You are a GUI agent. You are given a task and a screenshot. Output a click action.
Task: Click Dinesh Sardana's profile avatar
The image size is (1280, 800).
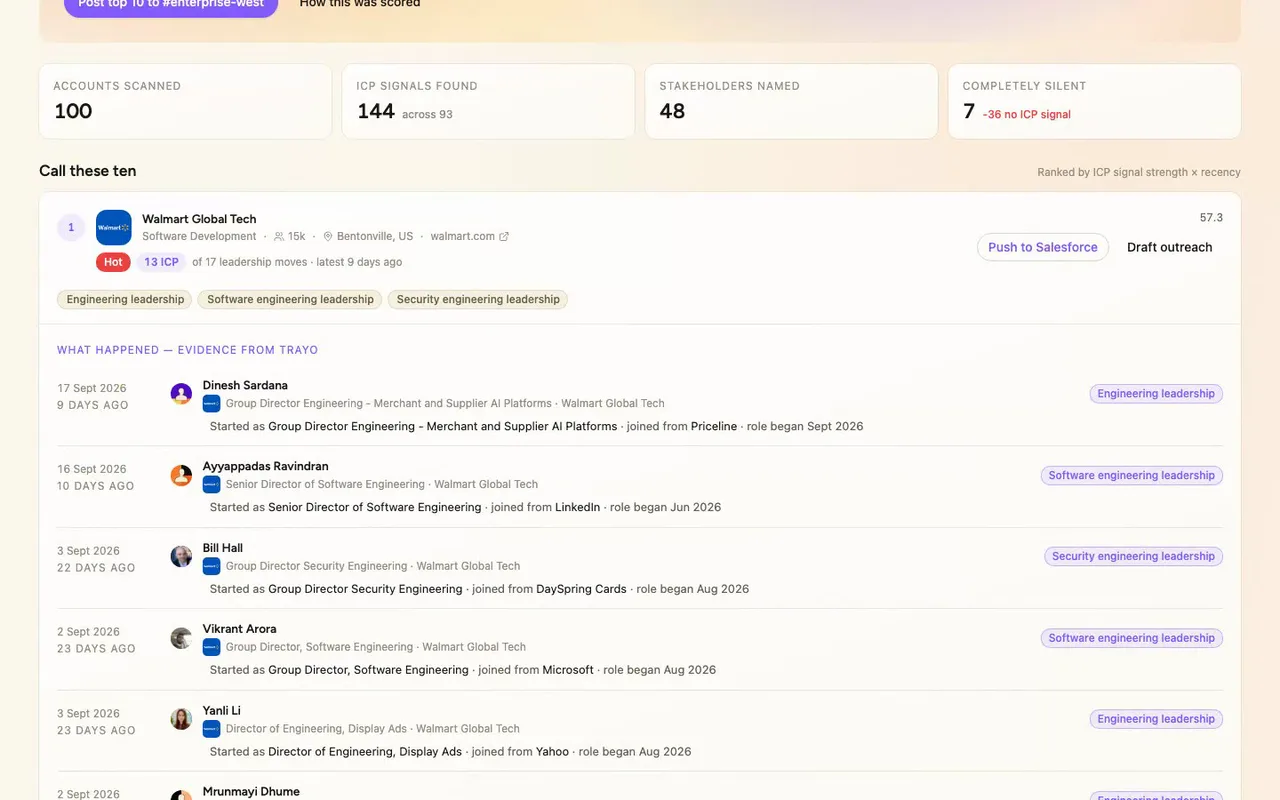pos(181,394)
